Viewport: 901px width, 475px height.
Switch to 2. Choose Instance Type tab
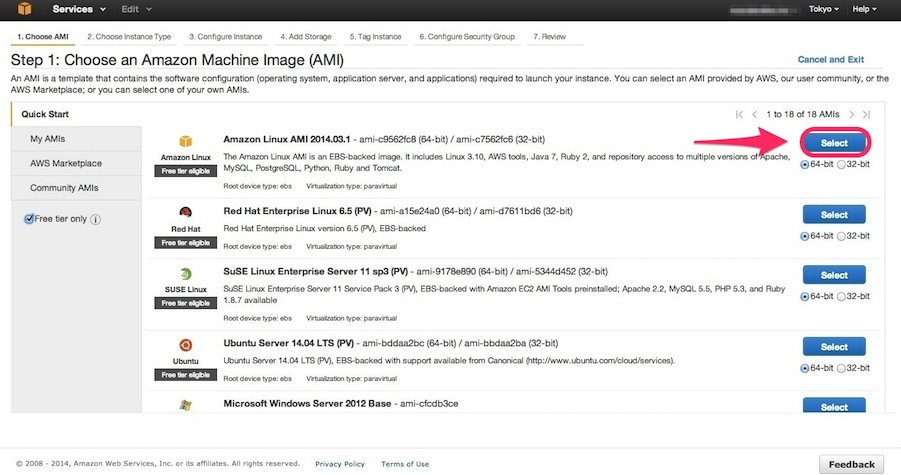click(129, 37)
